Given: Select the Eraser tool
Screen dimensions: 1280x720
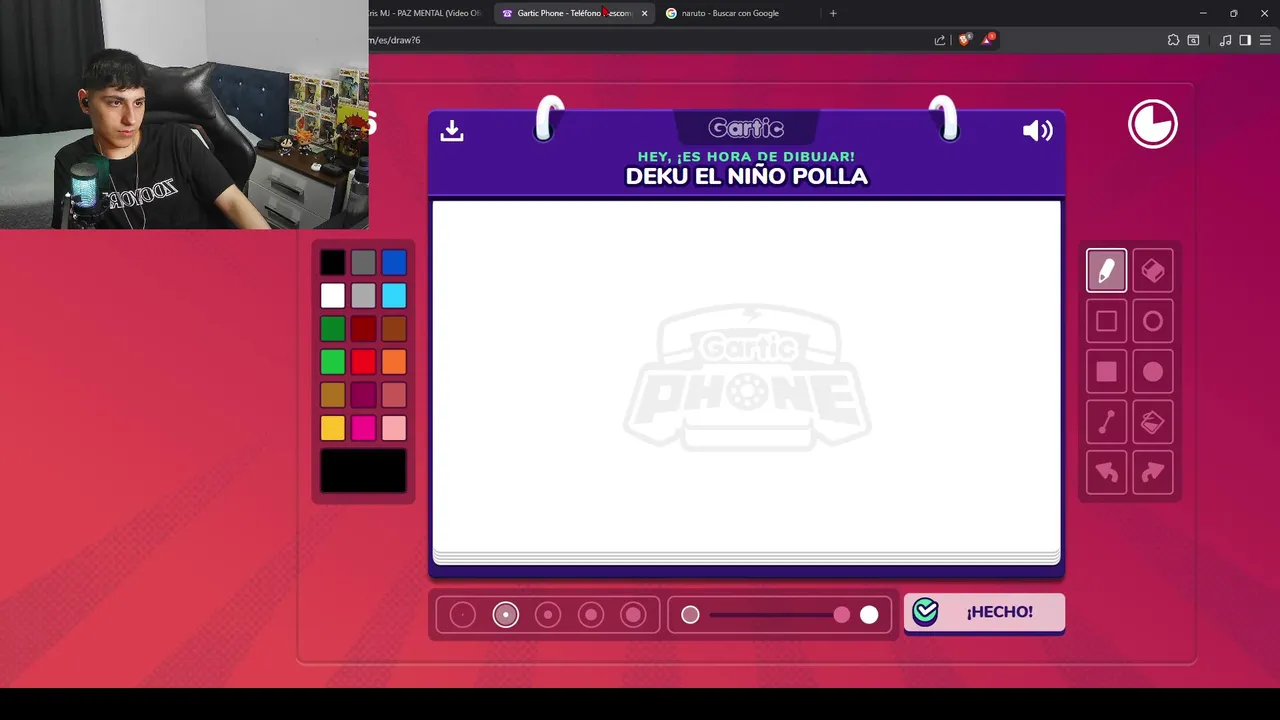Looking at the screenshot, I should (x=1153, y=271).
